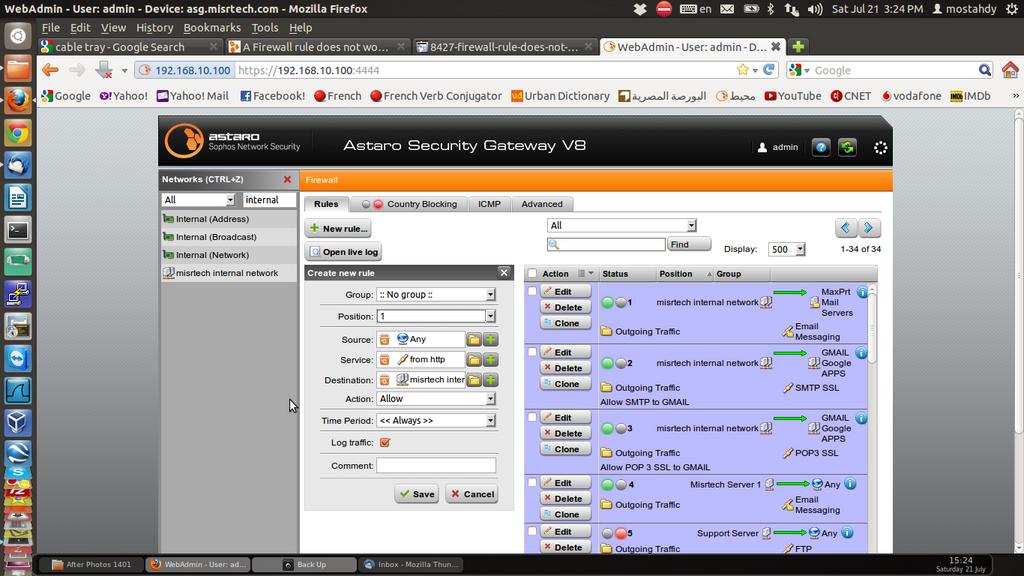Open the volume indicator in top panel
The height and width of the screenshot is (576, 1024).
click(814, 9)
